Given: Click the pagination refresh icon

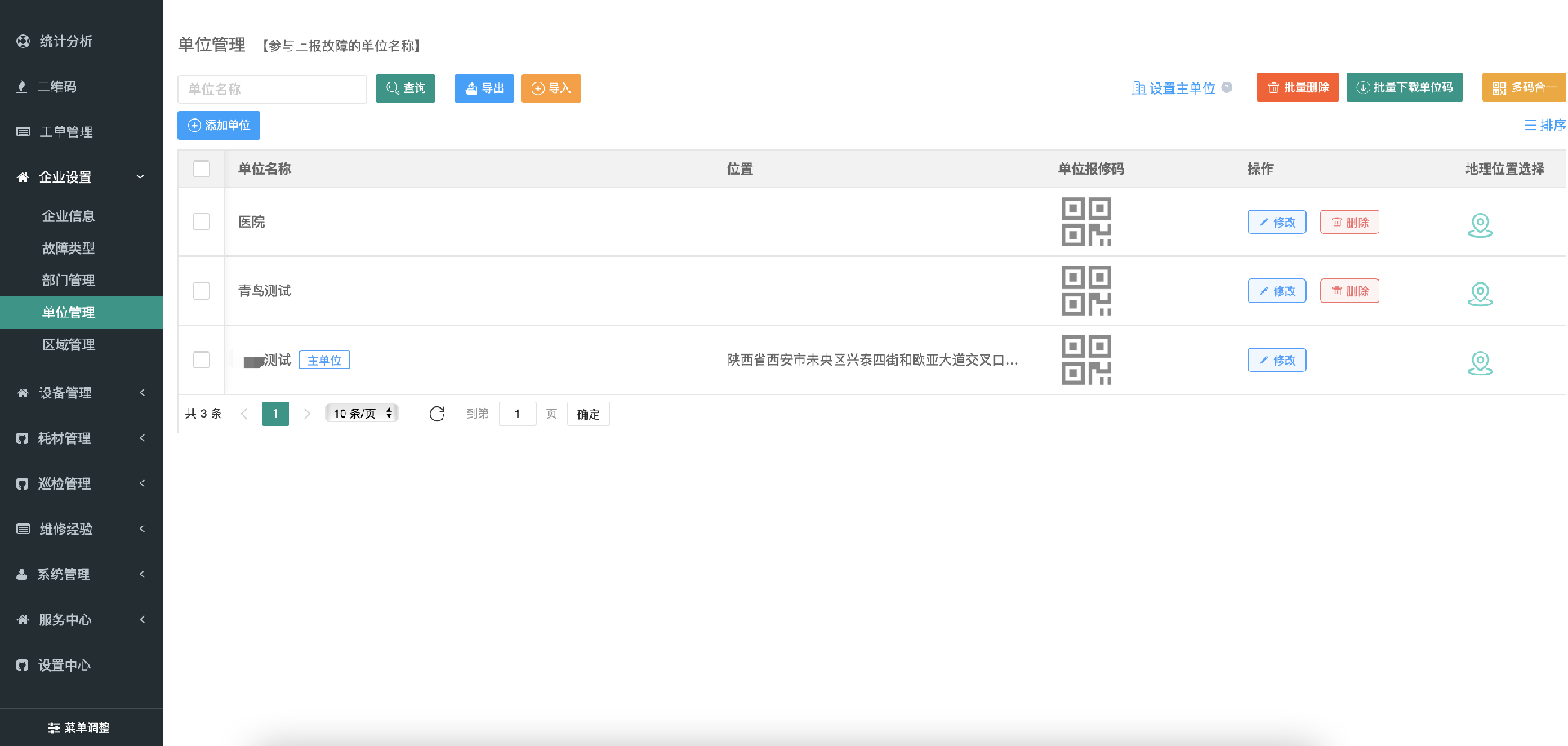Looking at the screenshot, I should pos(437,414).
